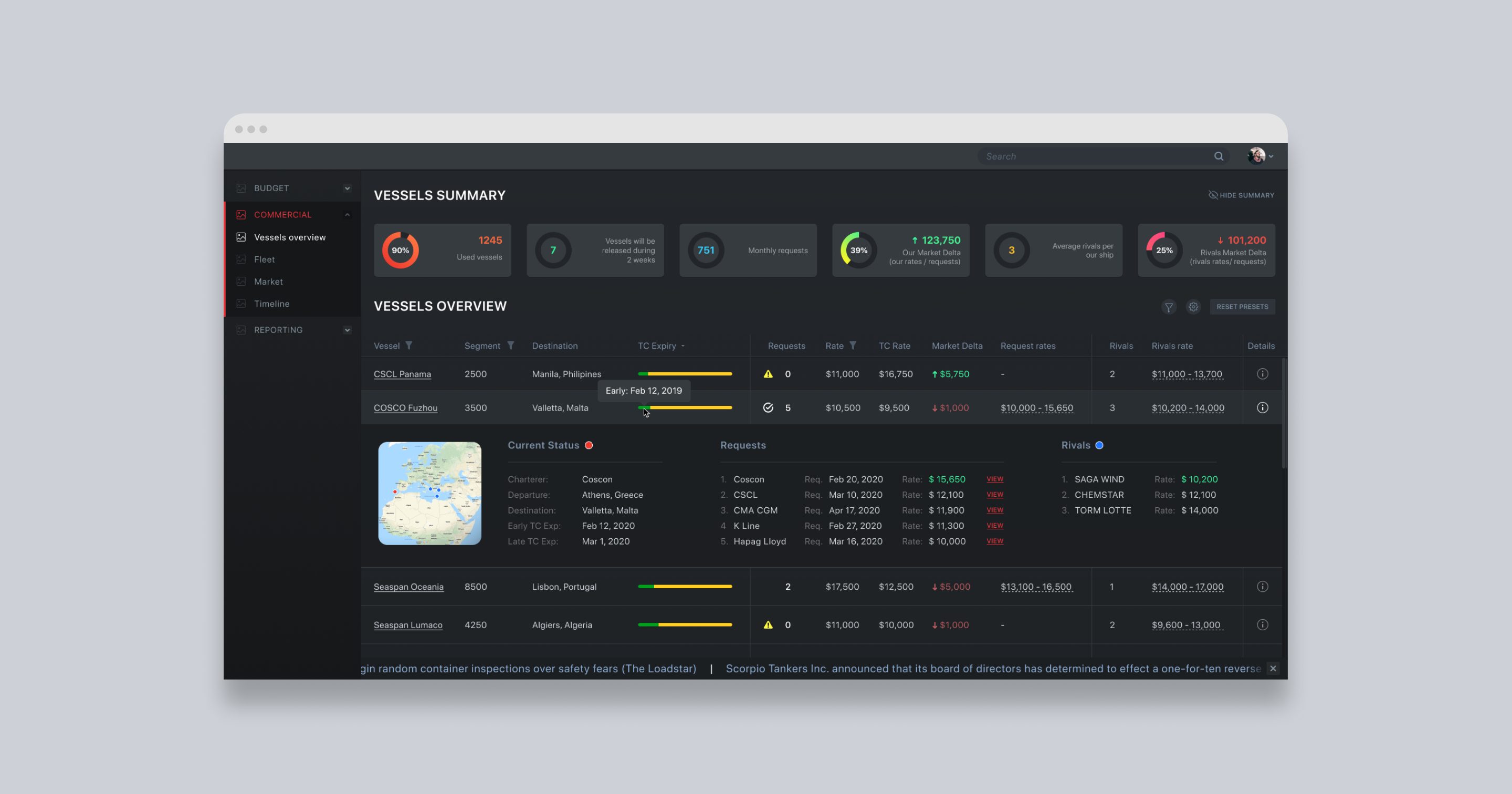Open details info icon for COSCO Fuzhou
This screenshot has height=794, width=1512.
click(1263, 408)
